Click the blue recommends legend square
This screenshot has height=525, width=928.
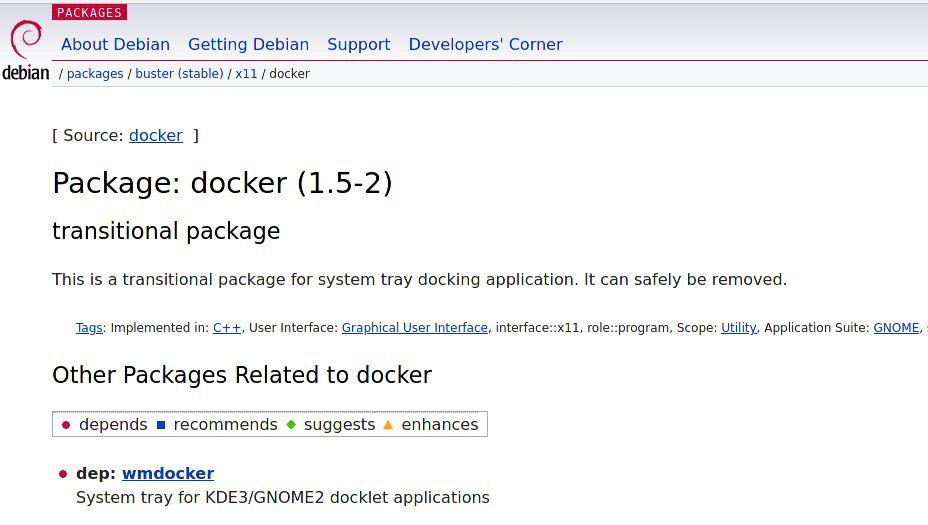[x=161, y=425]
